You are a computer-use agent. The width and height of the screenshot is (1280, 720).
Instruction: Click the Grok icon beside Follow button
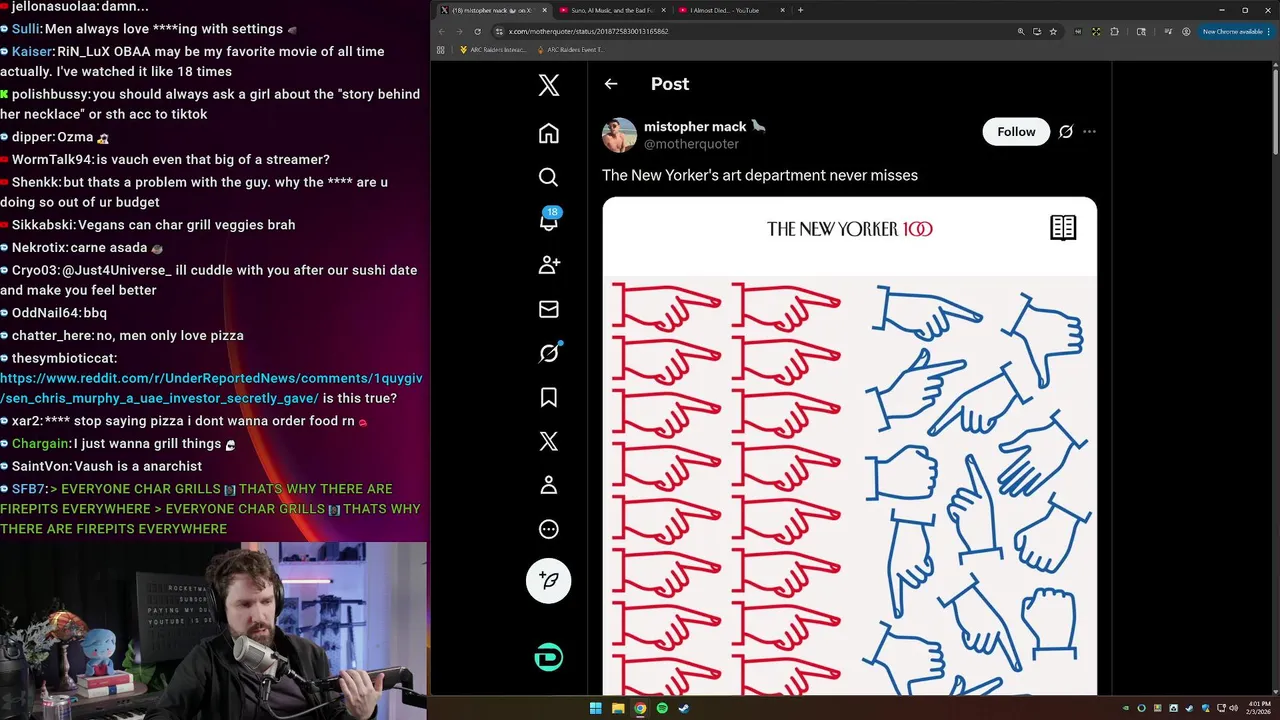1066,132
